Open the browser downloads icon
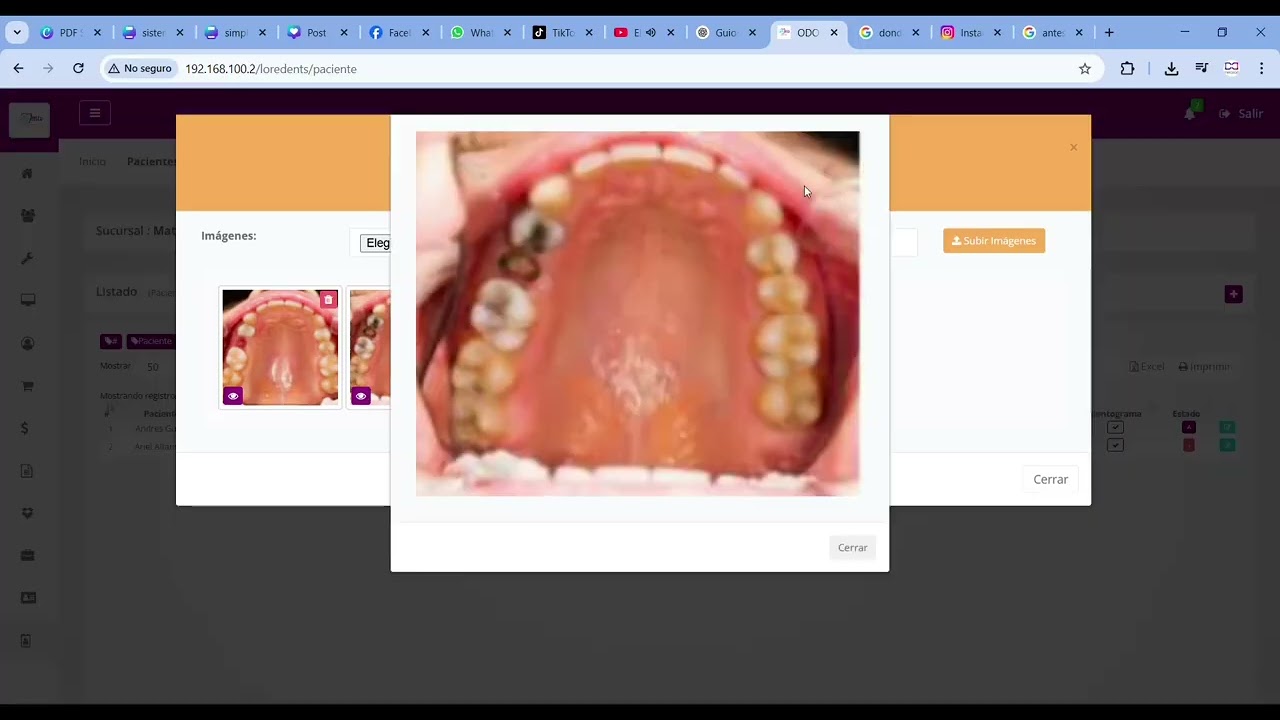Image resolution: width=1280 pixels, height=720 pixels. 1171,69
